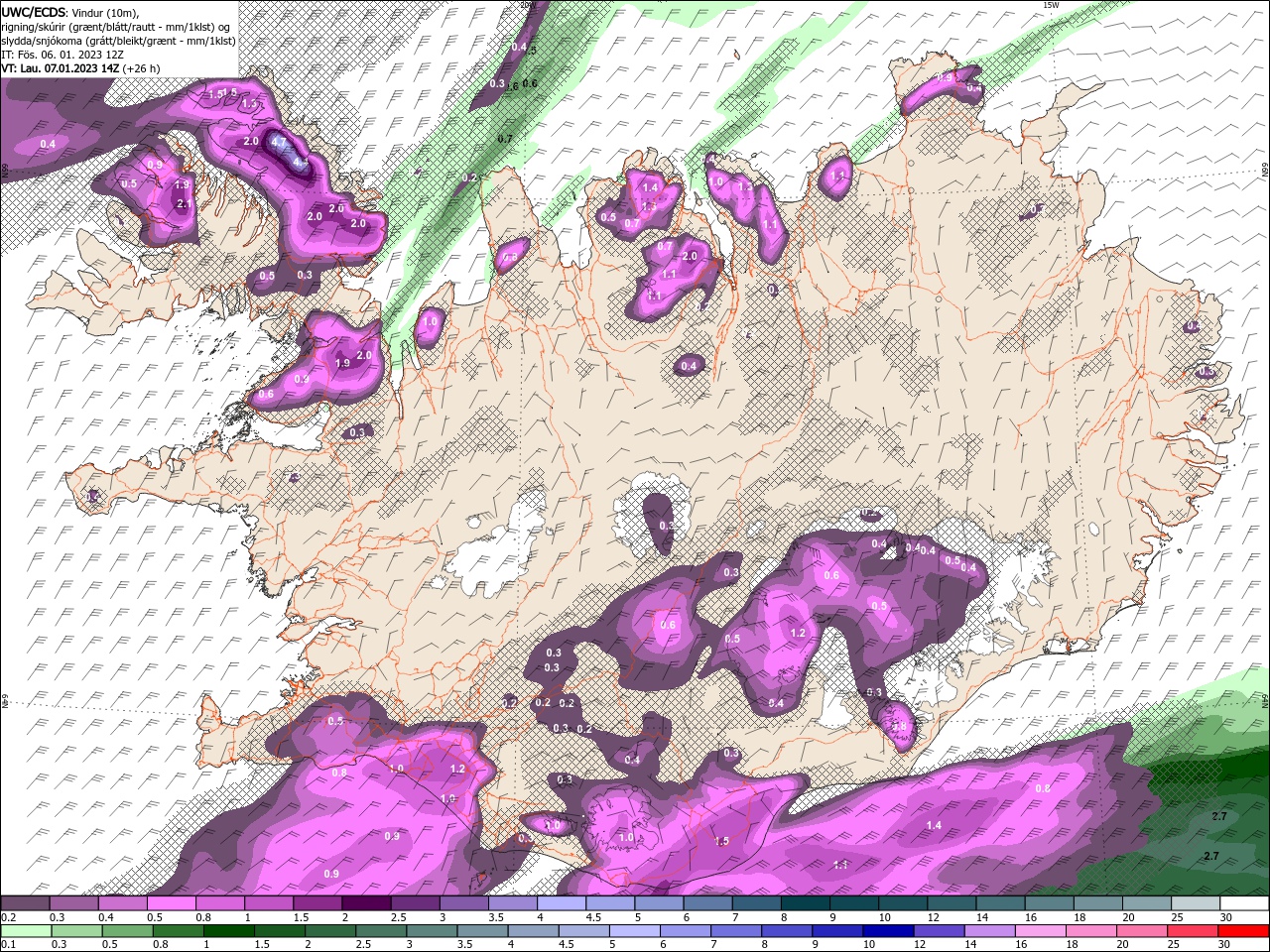
Task: Pick the bright red lower swatch starting at 30
Action: pos(1243,931)
